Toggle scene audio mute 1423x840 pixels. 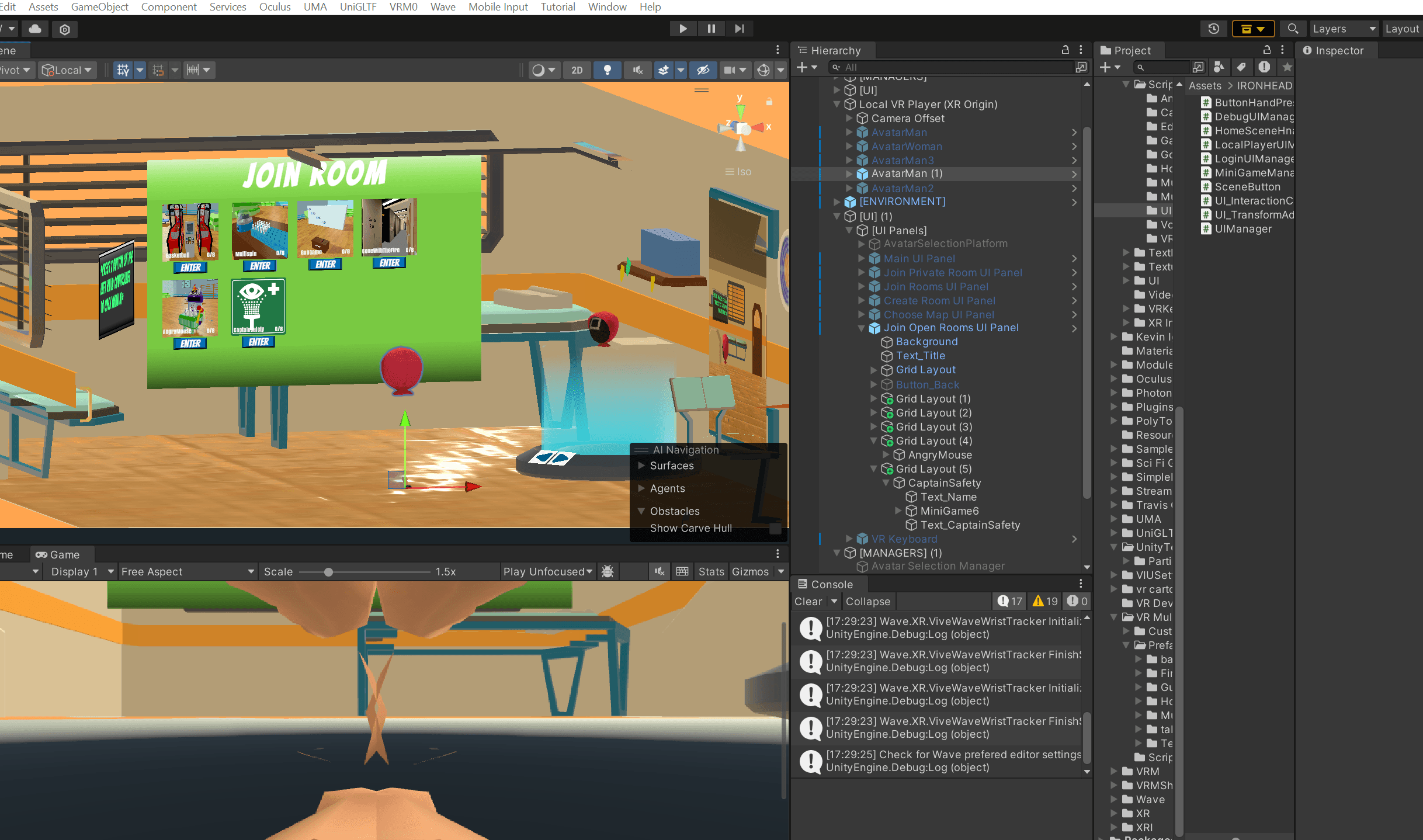click(x=638, y=70)
